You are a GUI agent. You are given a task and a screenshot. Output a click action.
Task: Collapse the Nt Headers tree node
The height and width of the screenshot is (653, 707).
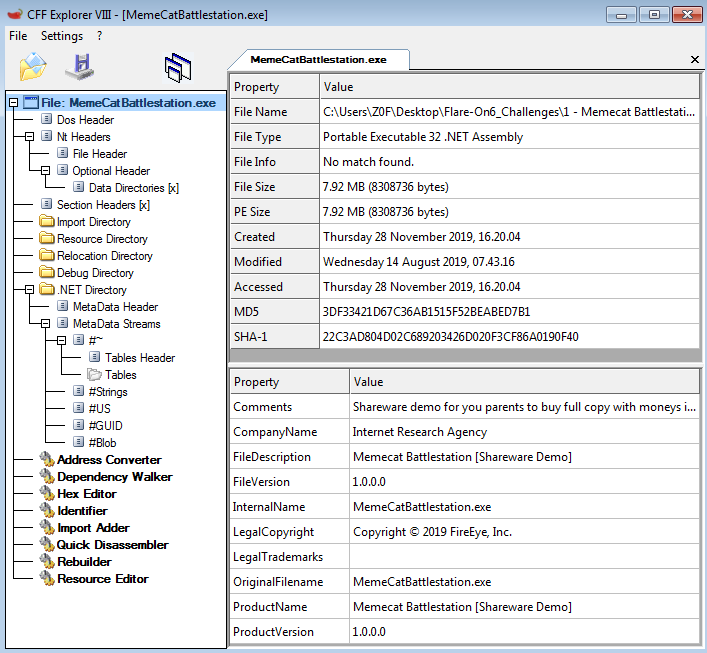pyautogui.click(x=30, y=137)
